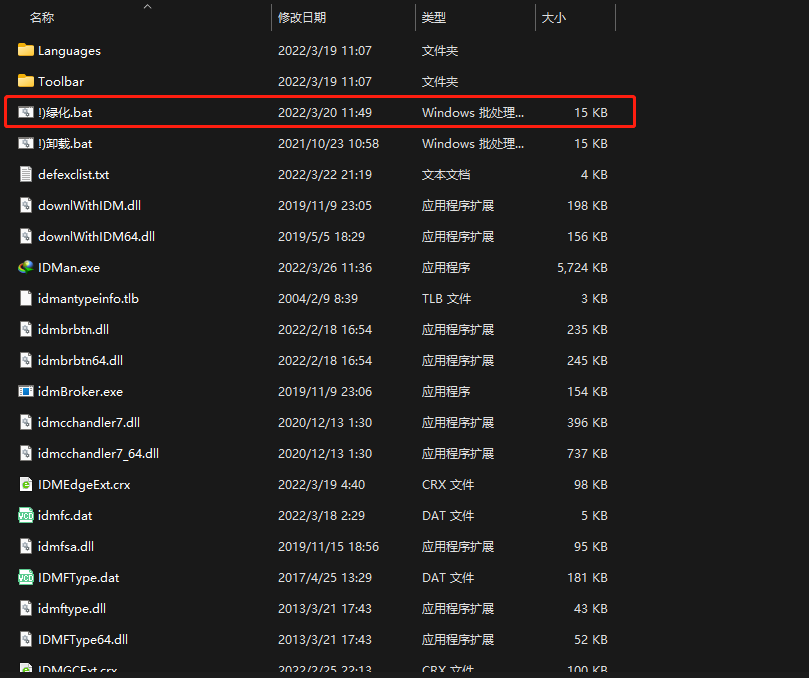The height and width of the screenshot is (678, 809).
Task: Click the IDMFType.dat file icon
Action: (26, 577)
